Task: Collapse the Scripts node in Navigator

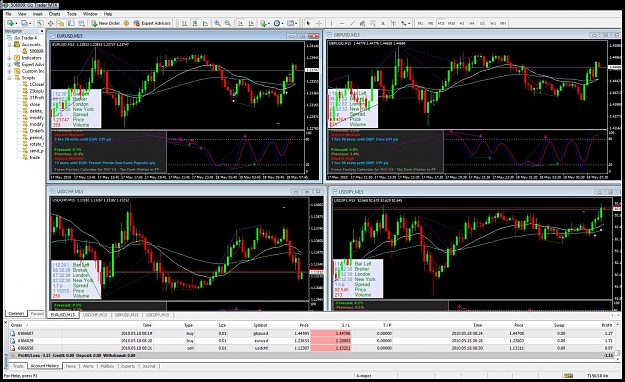Action: click(x=9, y=78)
